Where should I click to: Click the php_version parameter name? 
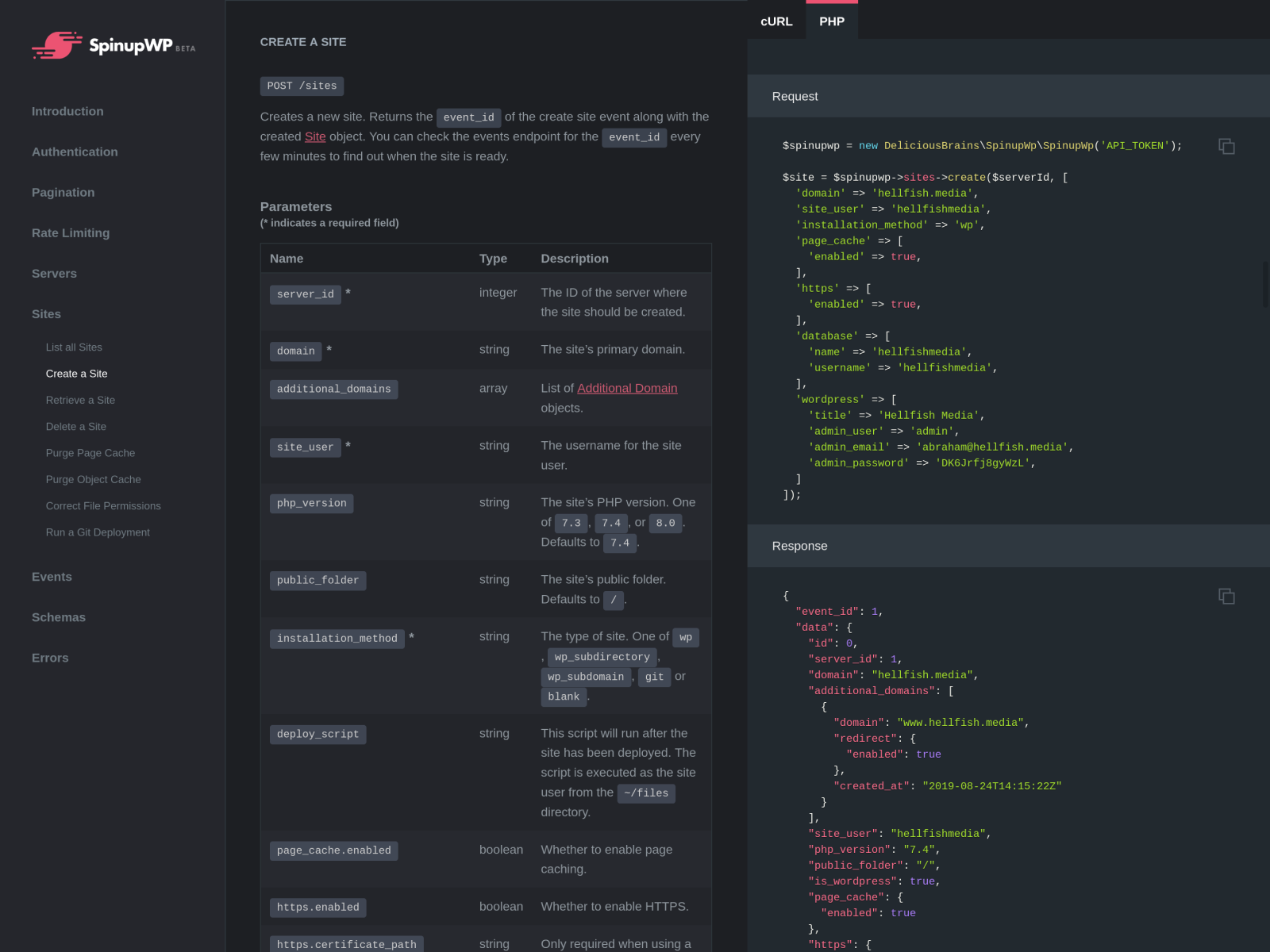tap(312, 504)
